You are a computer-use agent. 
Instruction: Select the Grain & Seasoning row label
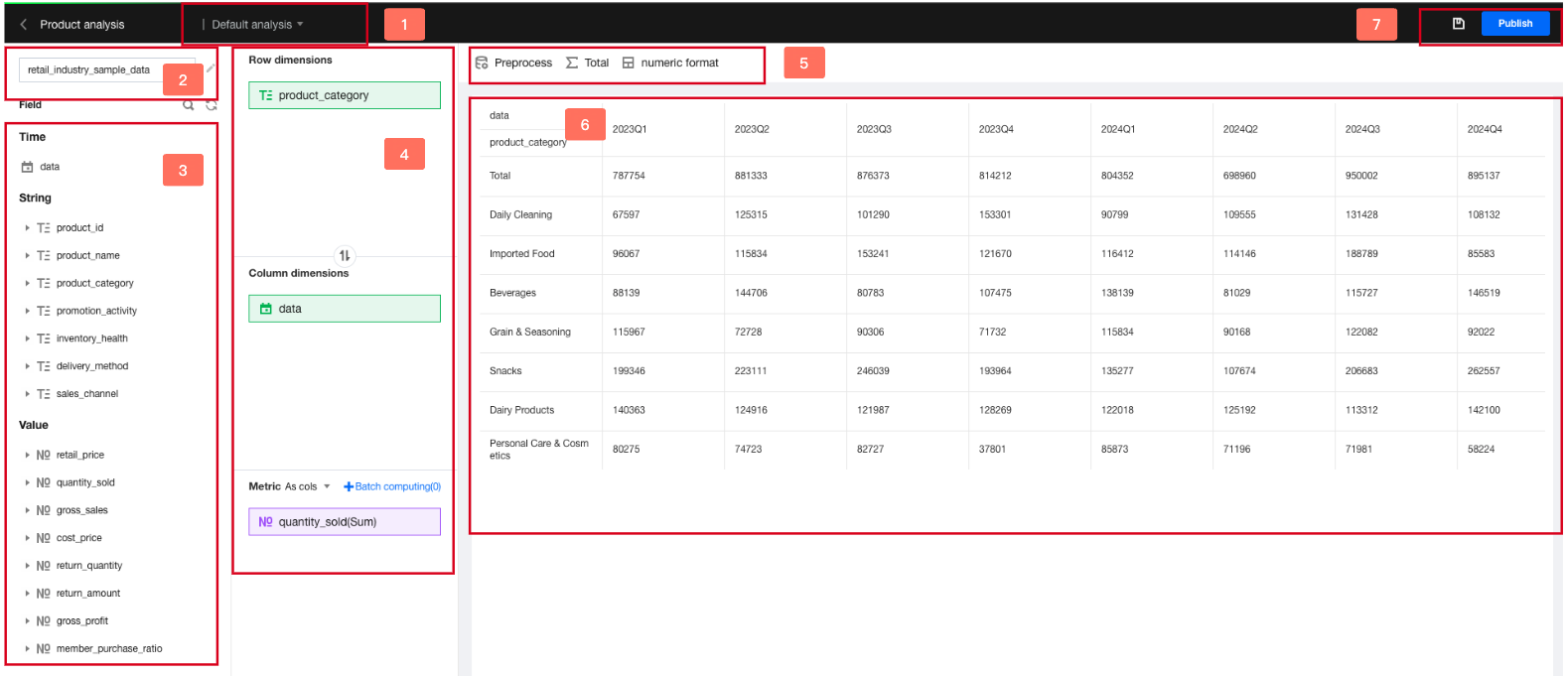coord(530,332)
